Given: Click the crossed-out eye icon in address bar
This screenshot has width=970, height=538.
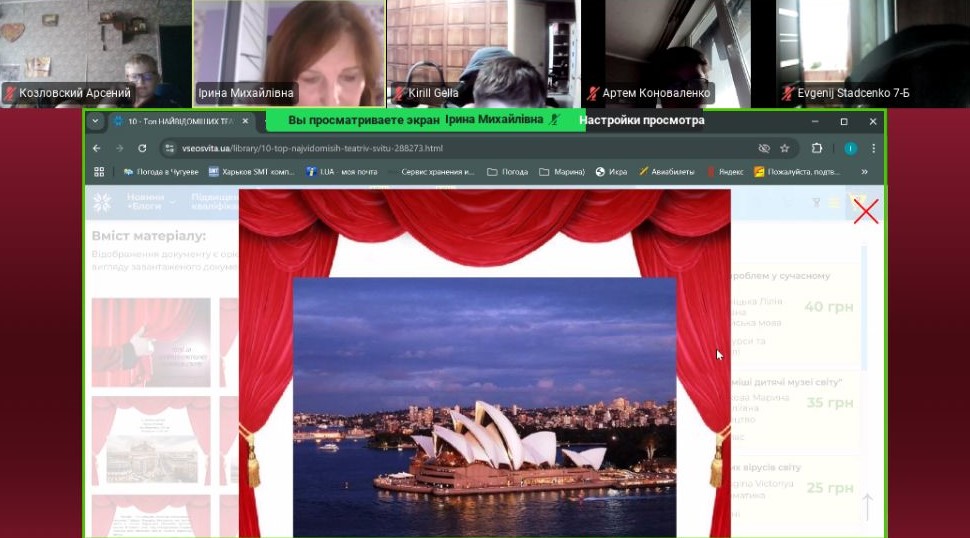Looking at the screenshot, I should (x=764, y=148).
